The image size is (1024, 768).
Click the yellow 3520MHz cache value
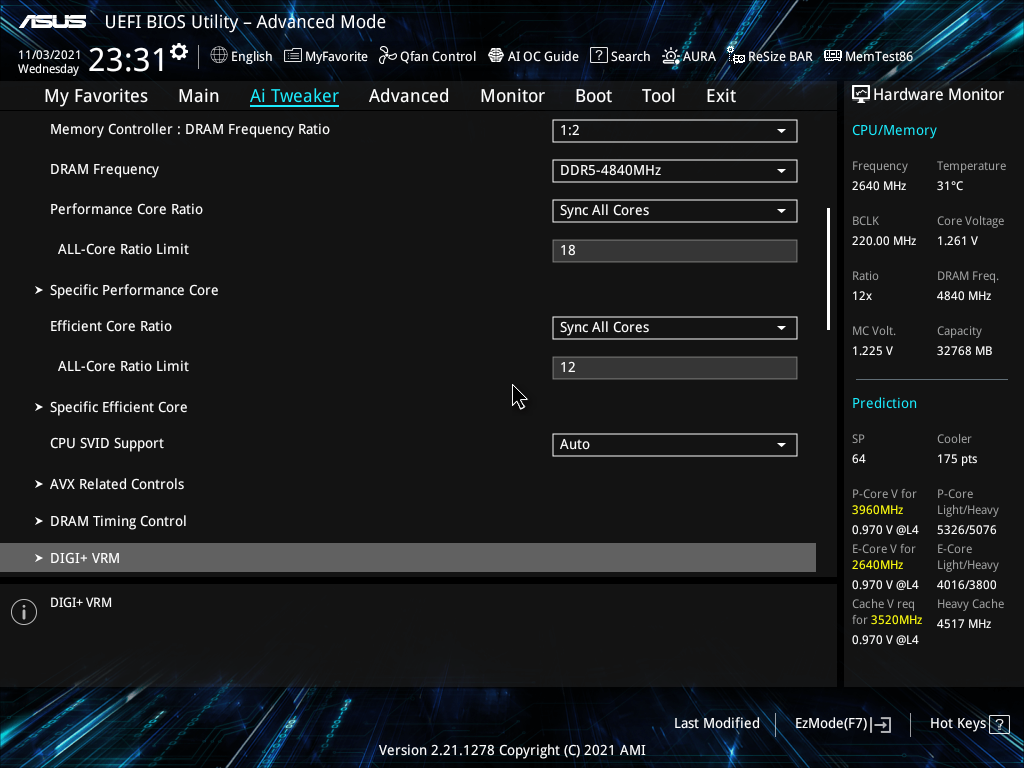click(896, 620)
